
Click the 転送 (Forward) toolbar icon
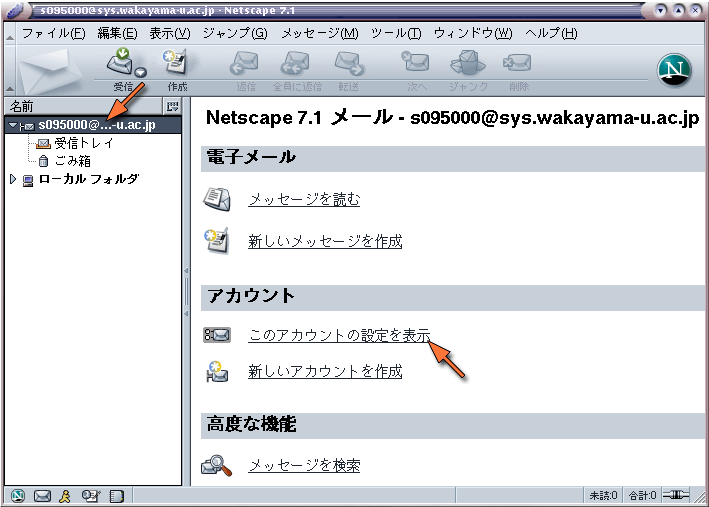point(349,62)
